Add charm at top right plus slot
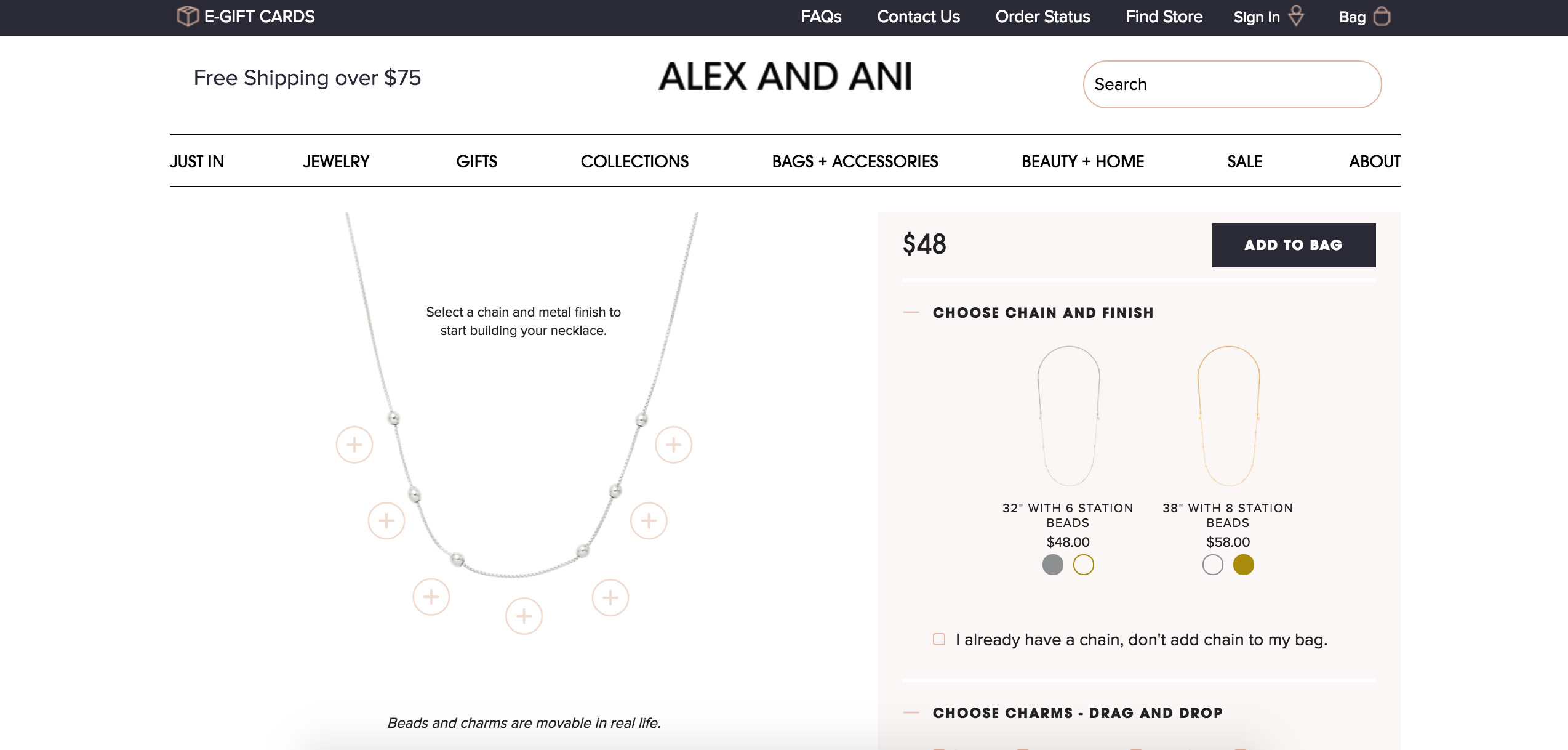Viewport: 1568px width, 750px height. [673, 445]
